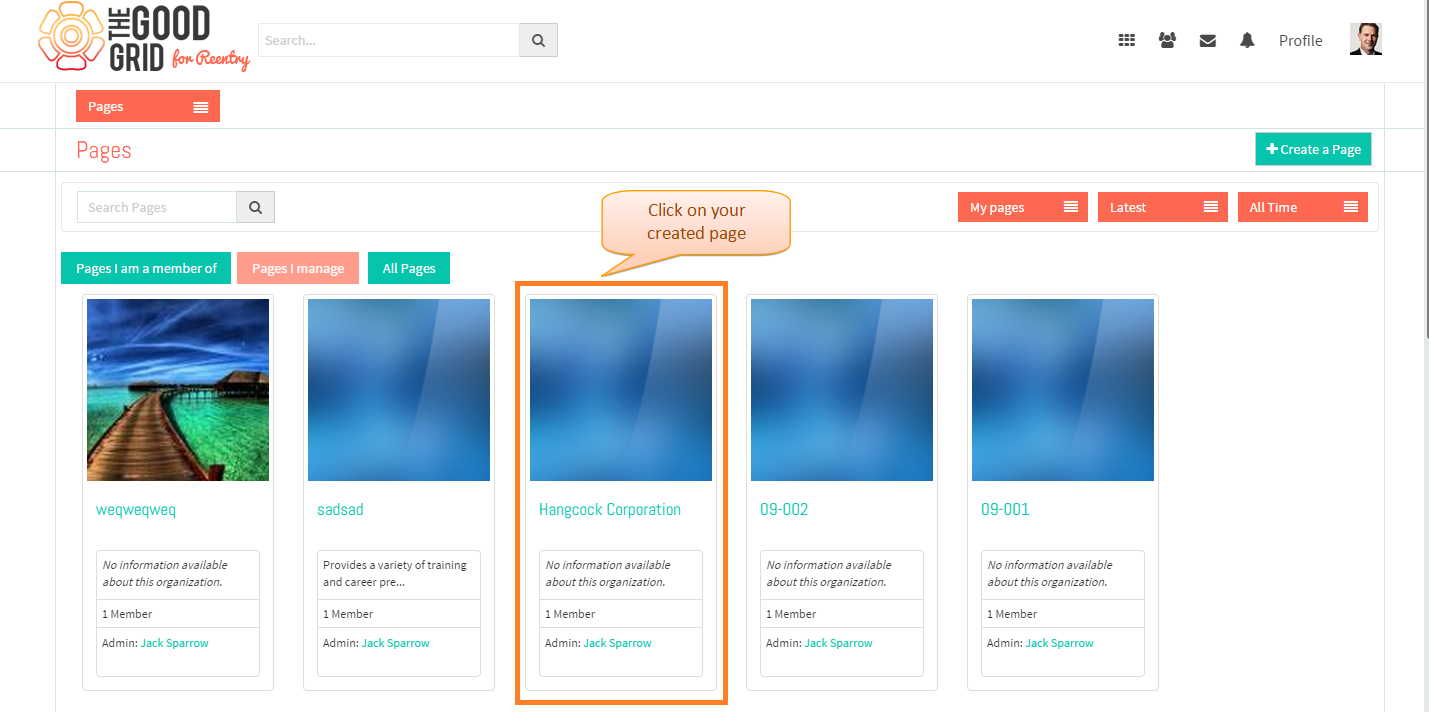Viewport: 1429px width, 712px height.
Task: Expand the Pages menu dropdown
Action: point(148,106)
